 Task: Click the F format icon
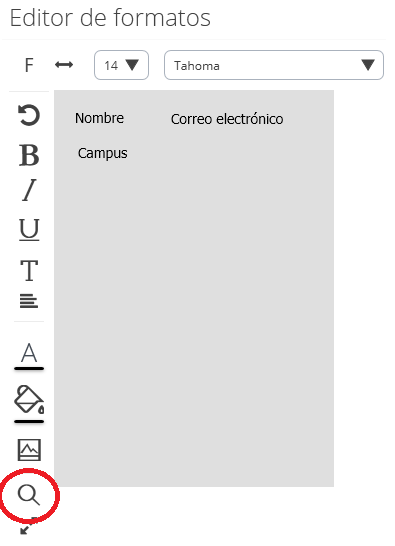29,65
